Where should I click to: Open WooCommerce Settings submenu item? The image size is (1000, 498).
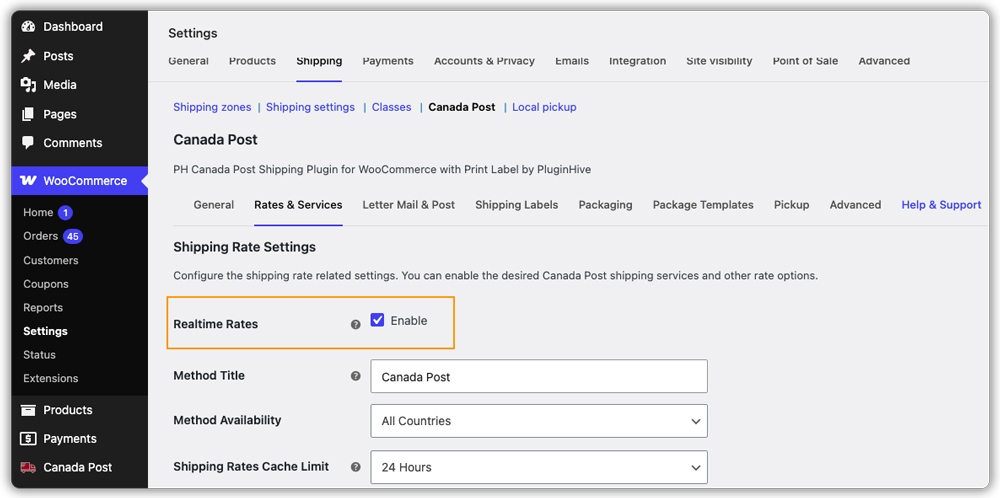coord(45,331)
